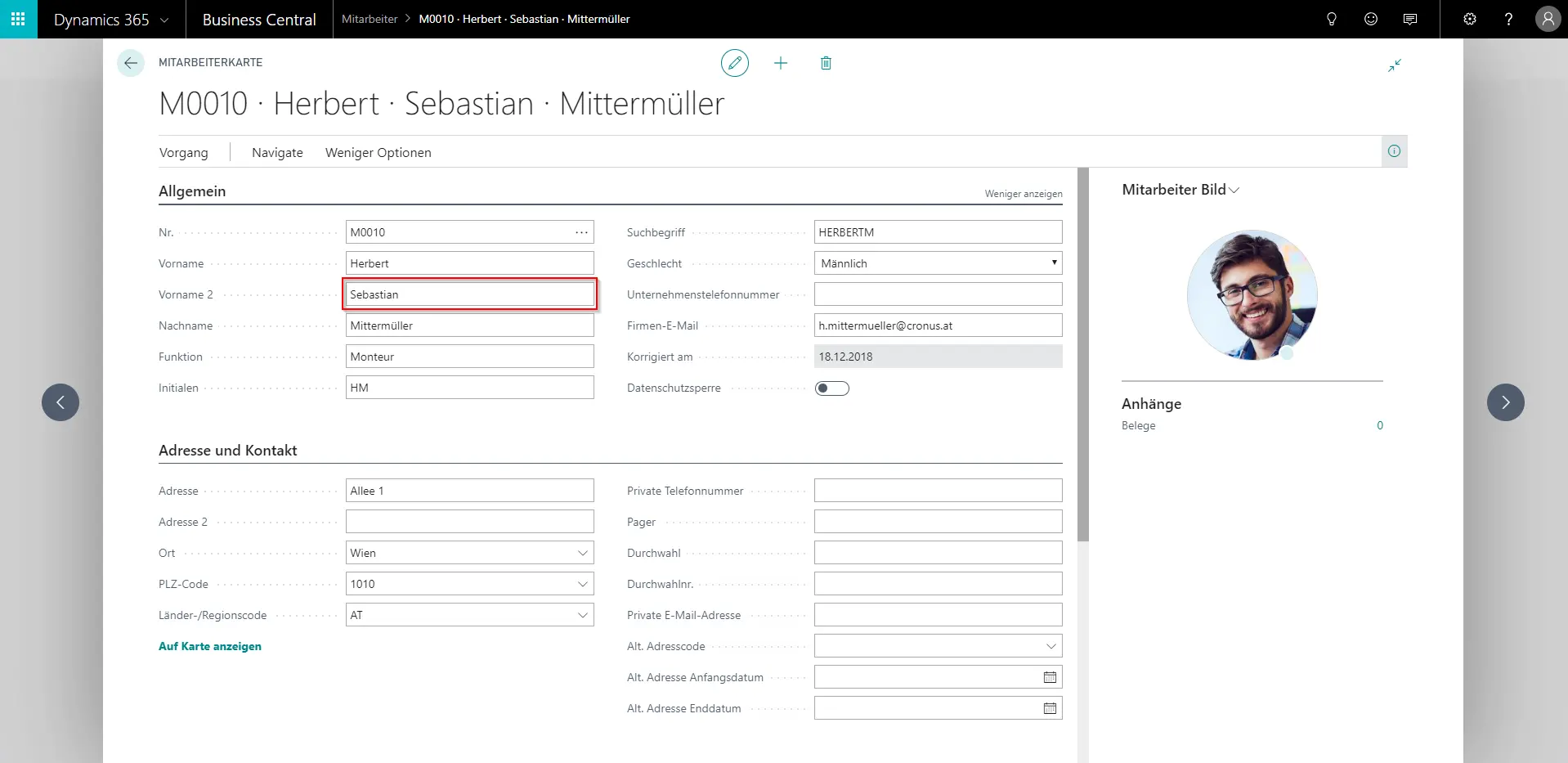Click into the Vorname field

point(470,263)
